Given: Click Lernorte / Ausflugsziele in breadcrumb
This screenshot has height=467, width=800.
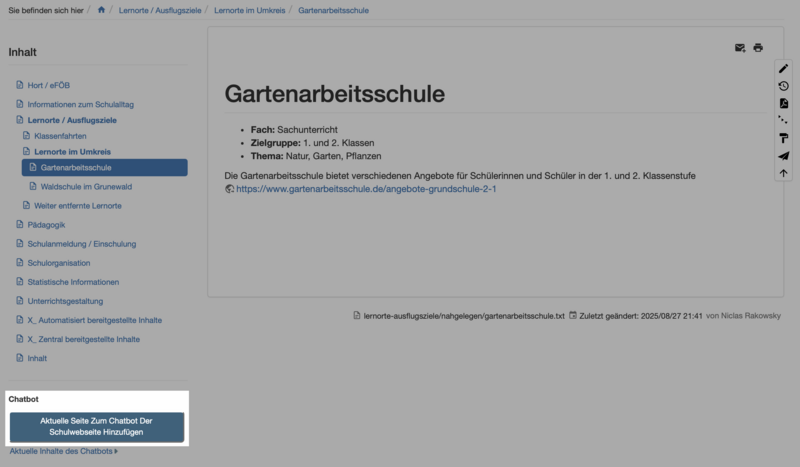Looking at the screenshot, I should pyautogui.click(x=160, y=11).
